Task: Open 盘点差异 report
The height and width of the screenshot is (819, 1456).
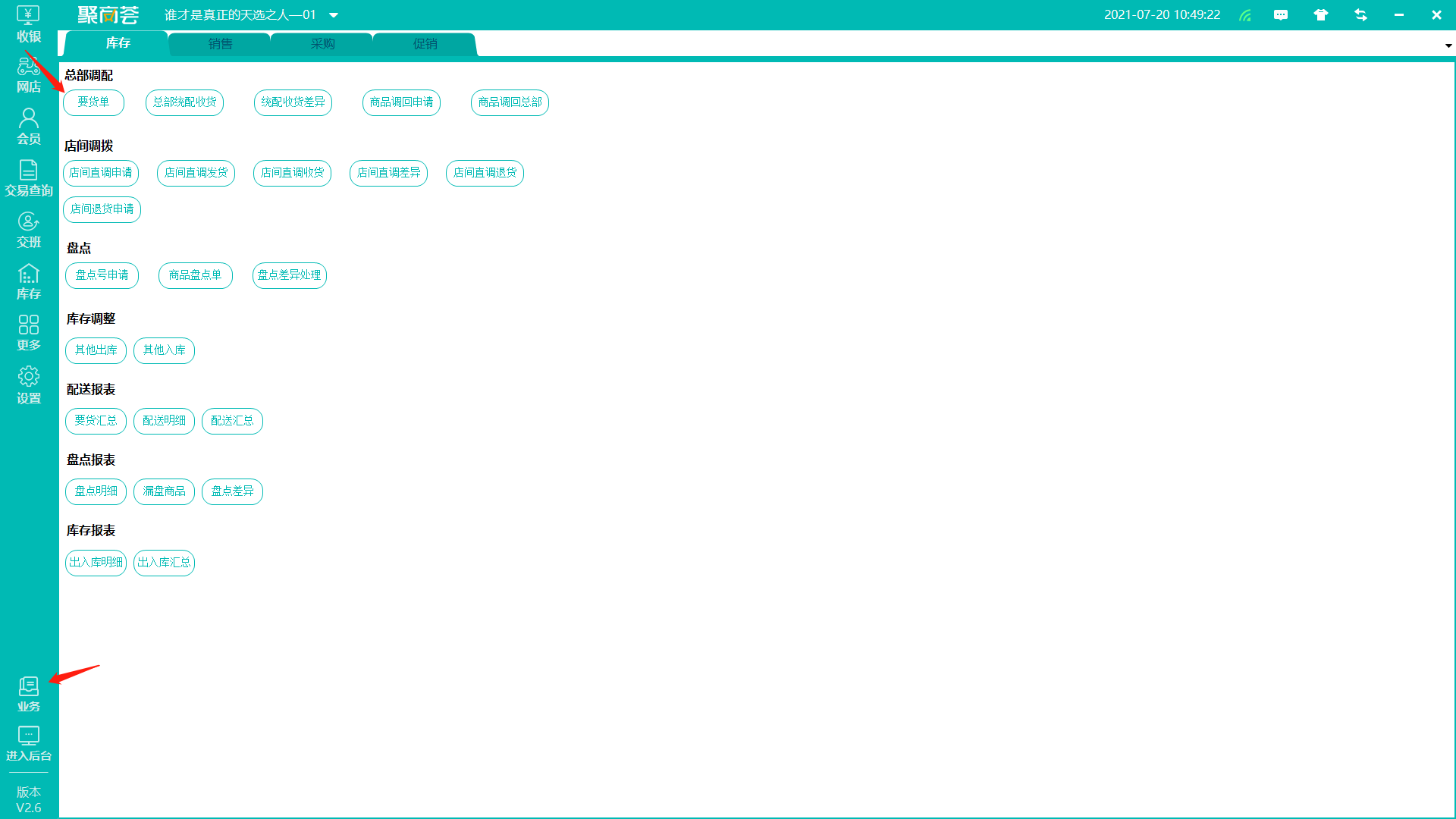Action: (x=232, y=491)
